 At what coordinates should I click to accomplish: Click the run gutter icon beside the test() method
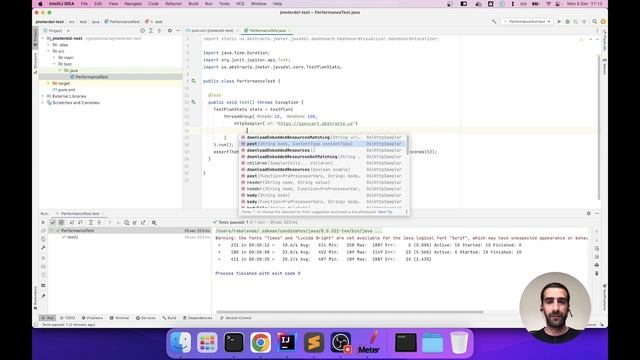(193, 102)
